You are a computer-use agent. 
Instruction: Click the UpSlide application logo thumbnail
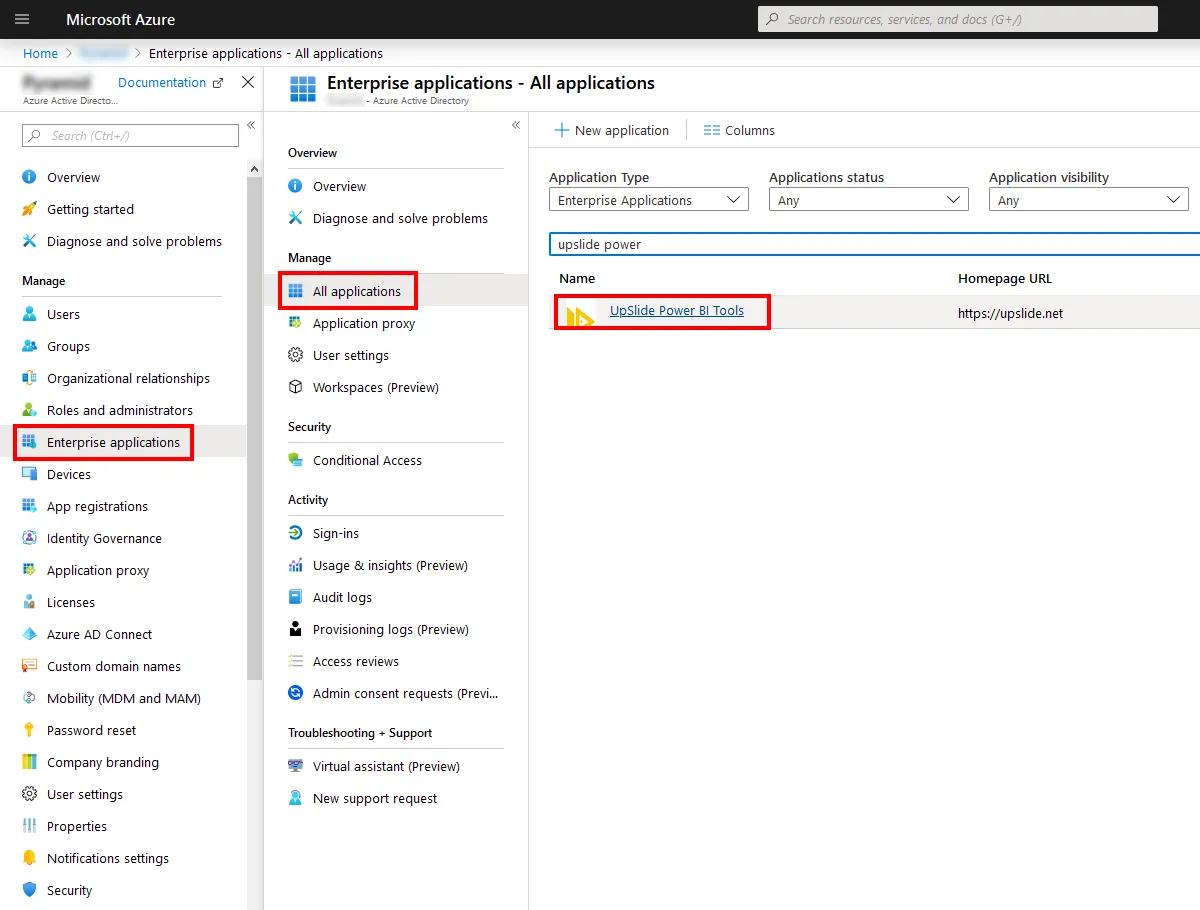(580, 314)
